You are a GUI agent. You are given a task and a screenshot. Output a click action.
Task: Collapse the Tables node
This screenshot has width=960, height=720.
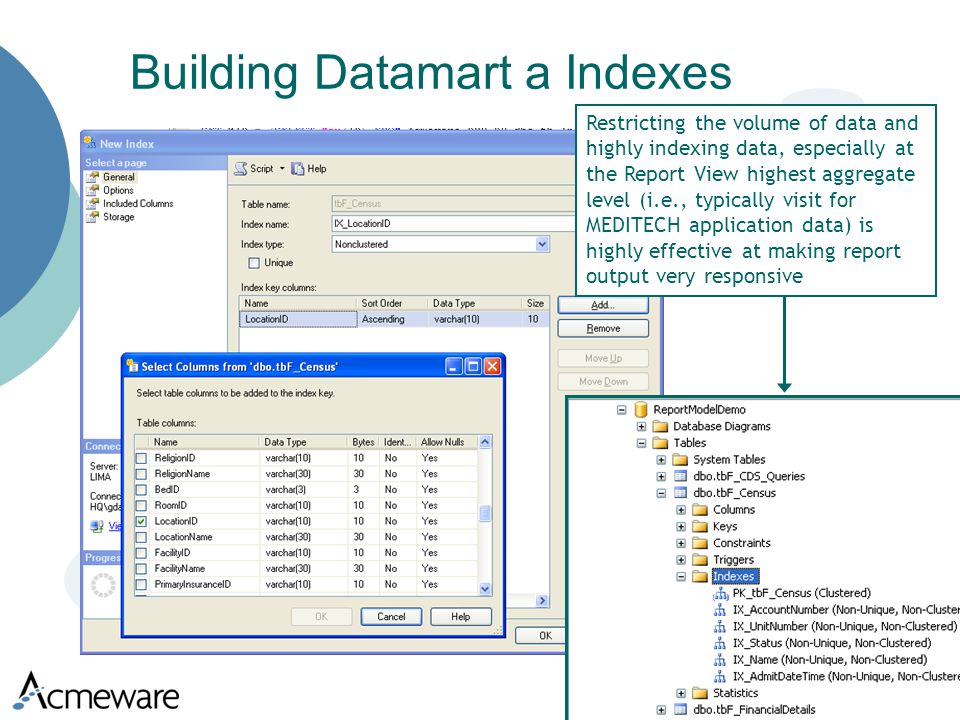pyautogui.click(x=641, y=443)
